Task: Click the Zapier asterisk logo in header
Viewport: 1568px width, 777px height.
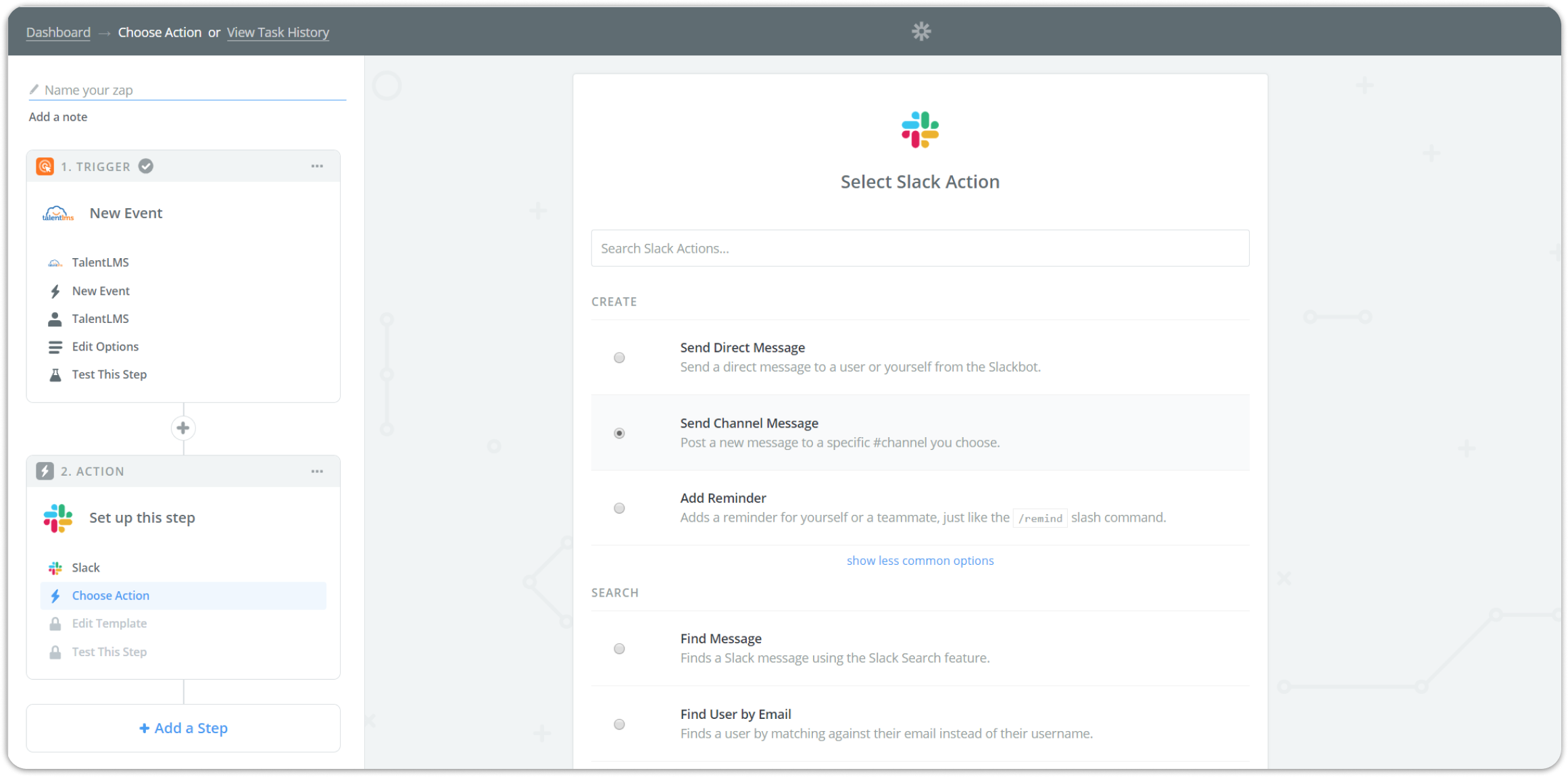Action: (x=921, y=31)
